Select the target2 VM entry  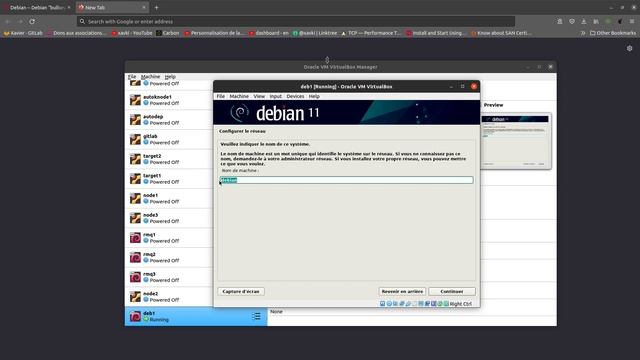pyautogui.click(x=169, y=159)
